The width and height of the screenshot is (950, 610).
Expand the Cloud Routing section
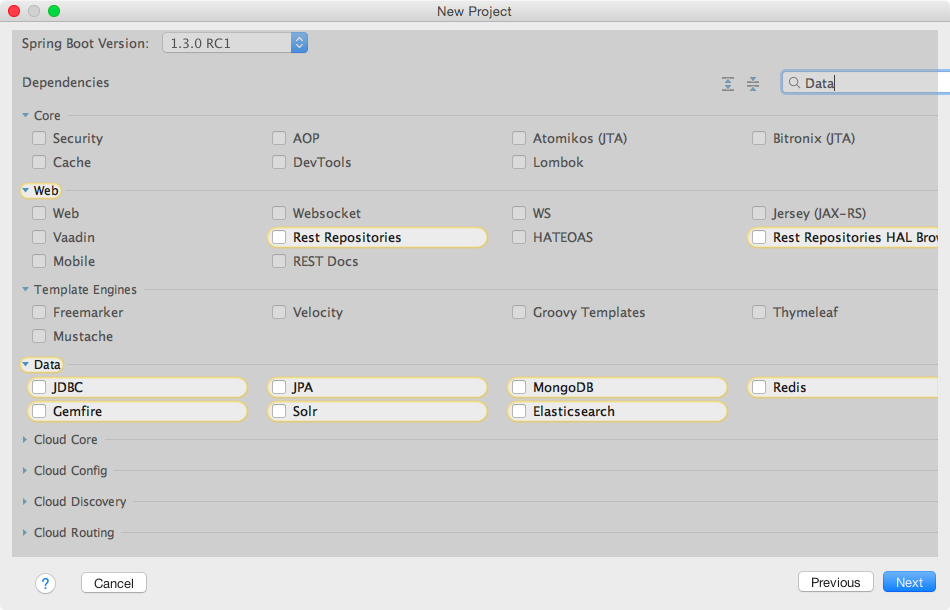pos(25,532)
